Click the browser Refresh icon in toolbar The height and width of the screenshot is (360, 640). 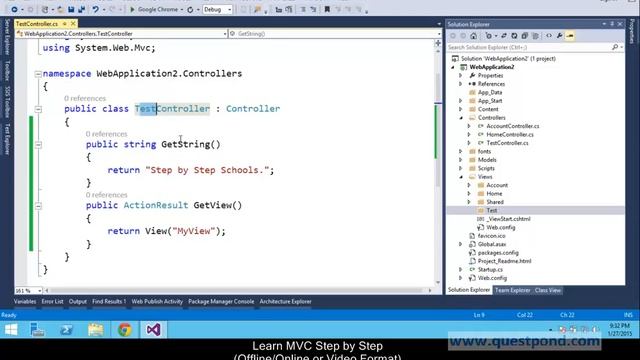(190, 9)
